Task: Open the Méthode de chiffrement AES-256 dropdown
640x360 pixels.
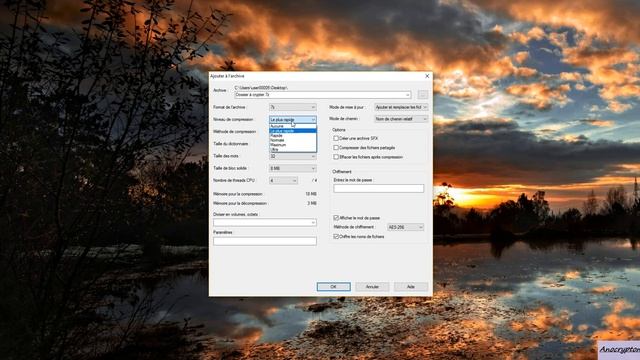Action: click(406, 227)
